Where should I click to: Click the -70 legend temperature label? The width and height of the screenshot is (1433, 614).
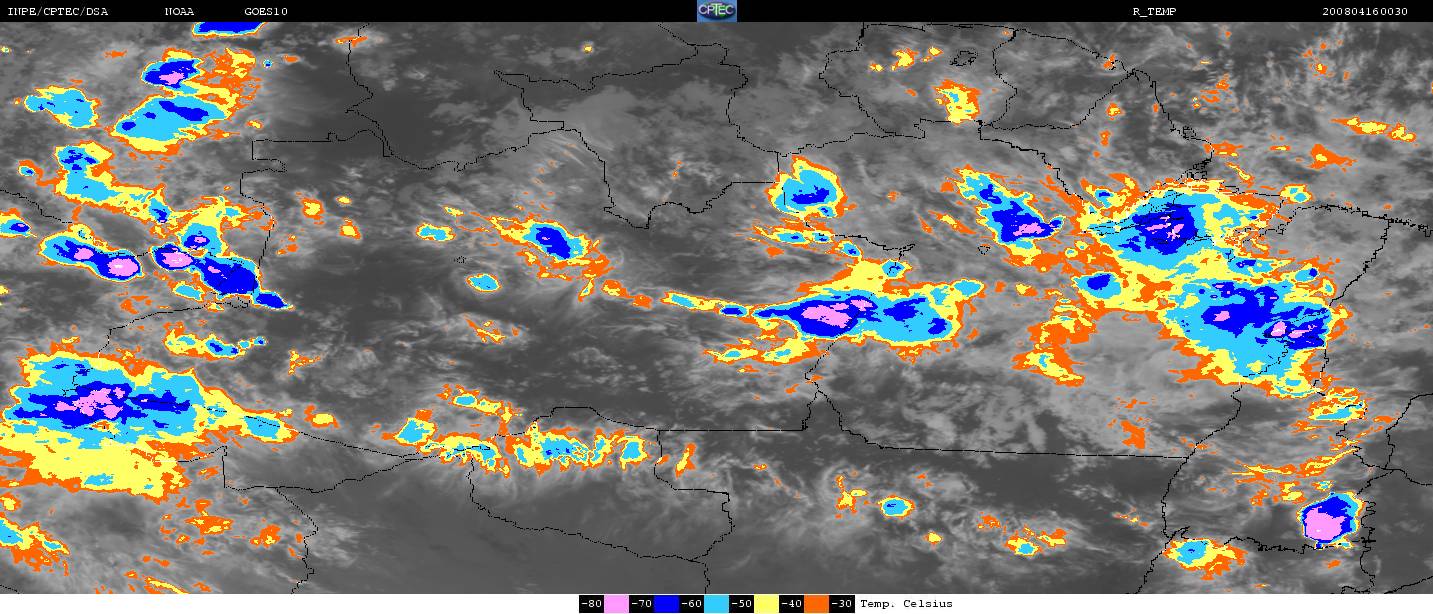[x=641, y=603]
